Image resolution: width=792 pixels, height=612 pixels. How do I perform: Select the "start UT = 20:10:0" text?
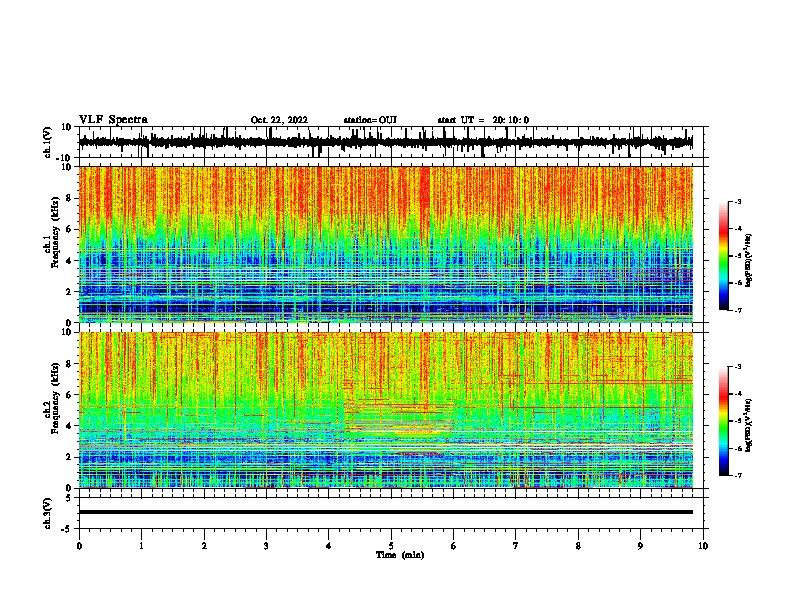point(483,120)
